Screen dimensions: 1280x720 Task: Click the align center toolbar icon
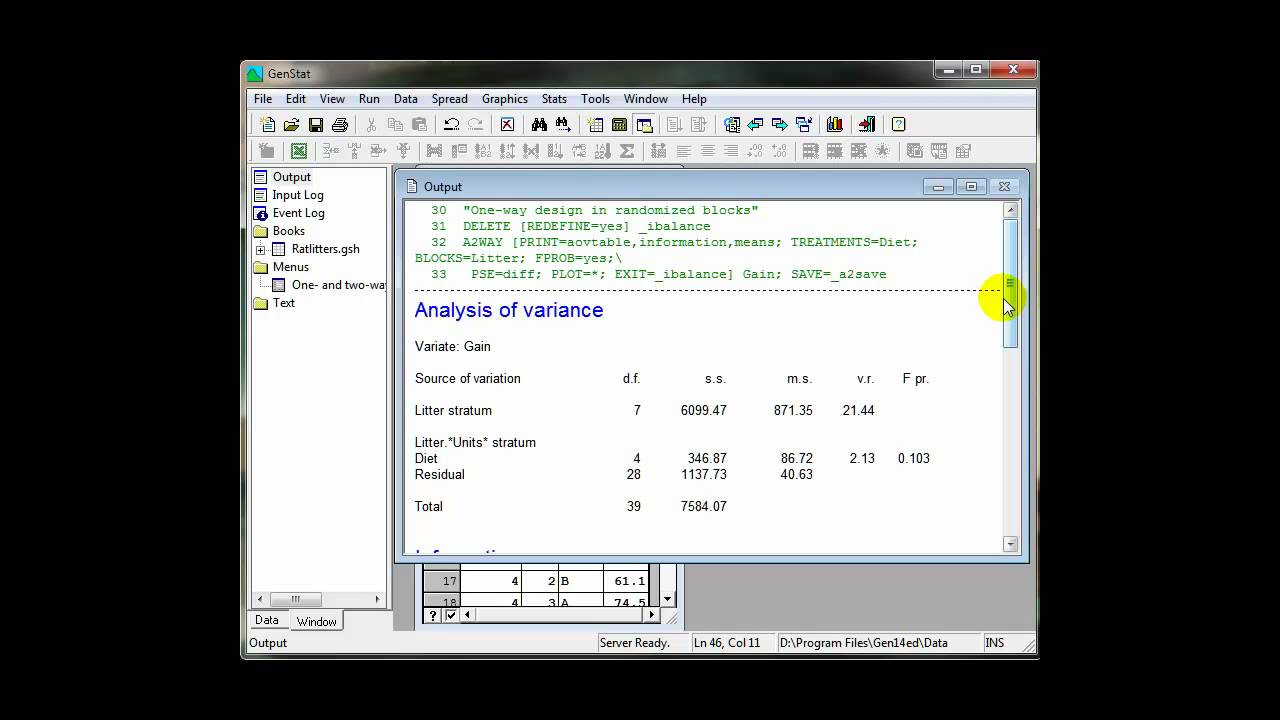coord(707,151)
